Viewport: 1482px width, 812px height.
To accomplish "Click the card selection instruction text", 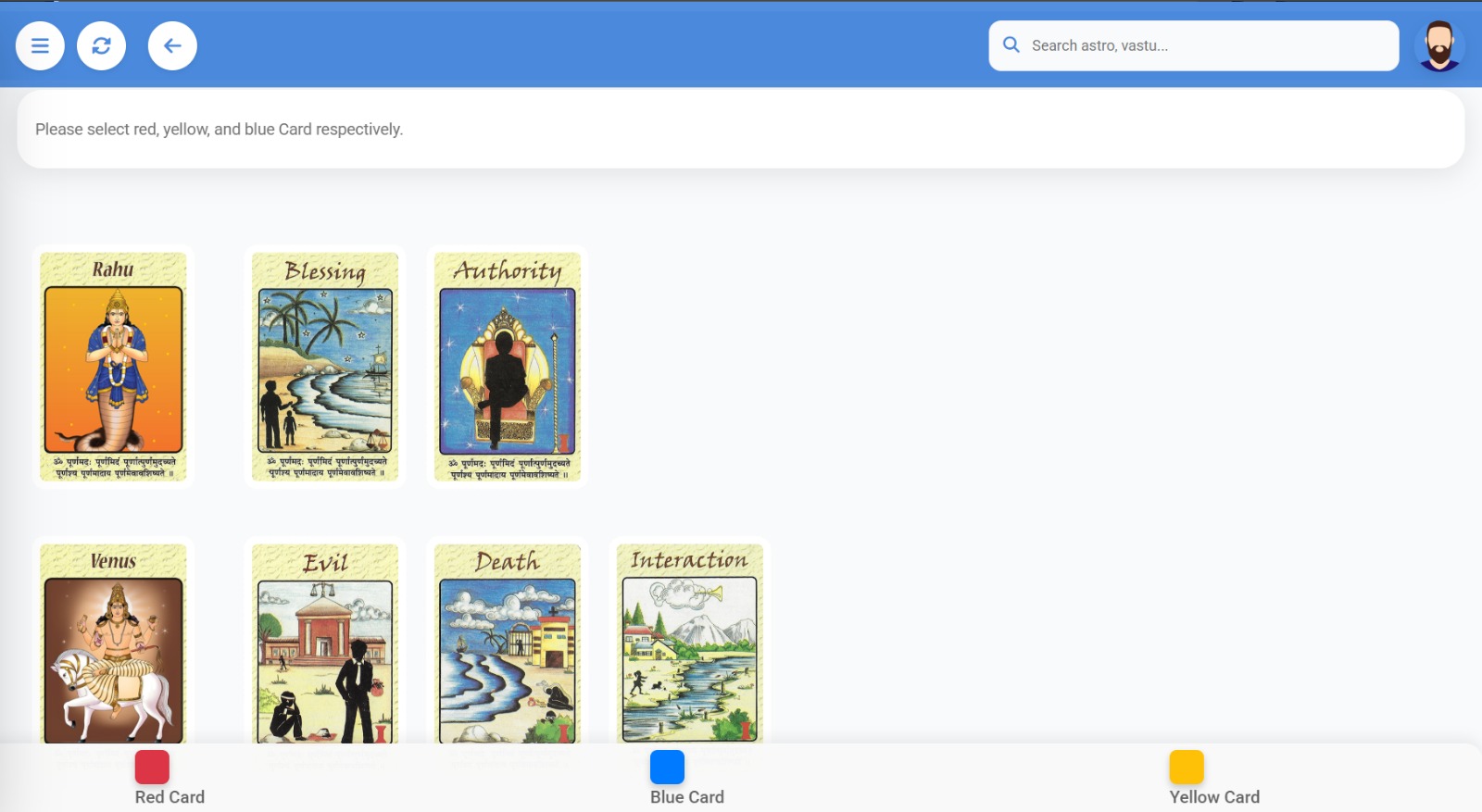I will 219,130.
